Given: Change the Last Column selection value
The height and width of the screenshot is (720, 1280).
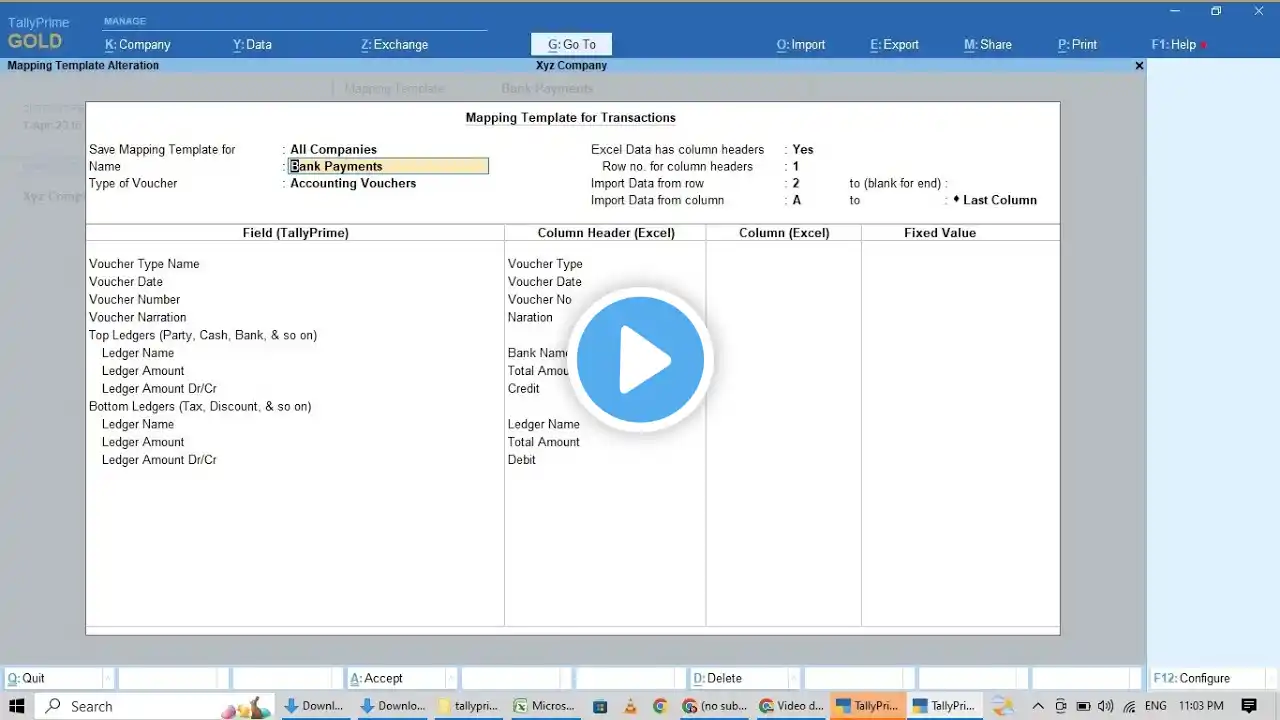Looking at the screenshot, I should [x=1000, y=200].
